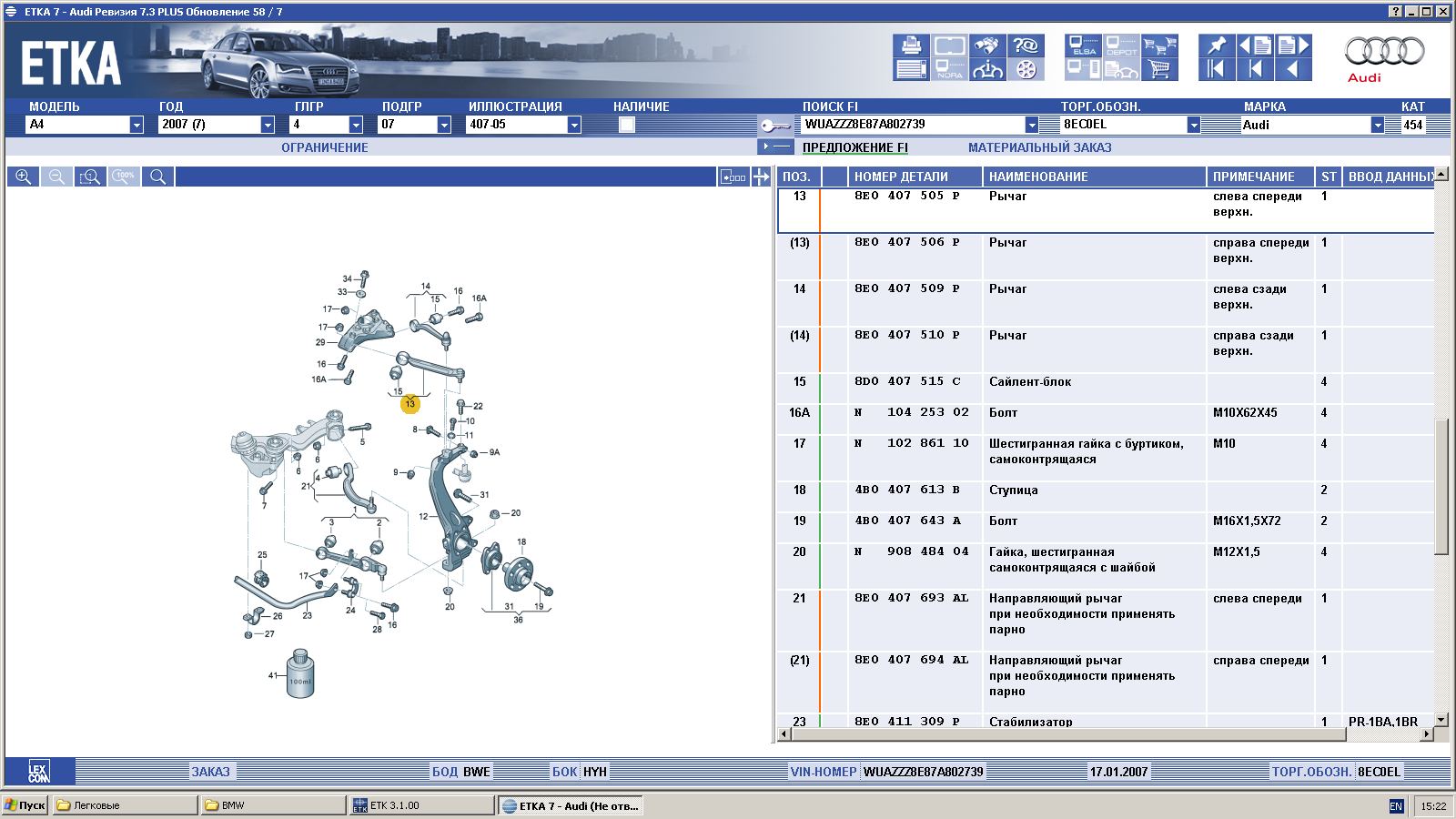This screenshot has width=1456, height=819.
Task: Click the Пуск start button
Action: click(x=25, y=805)
